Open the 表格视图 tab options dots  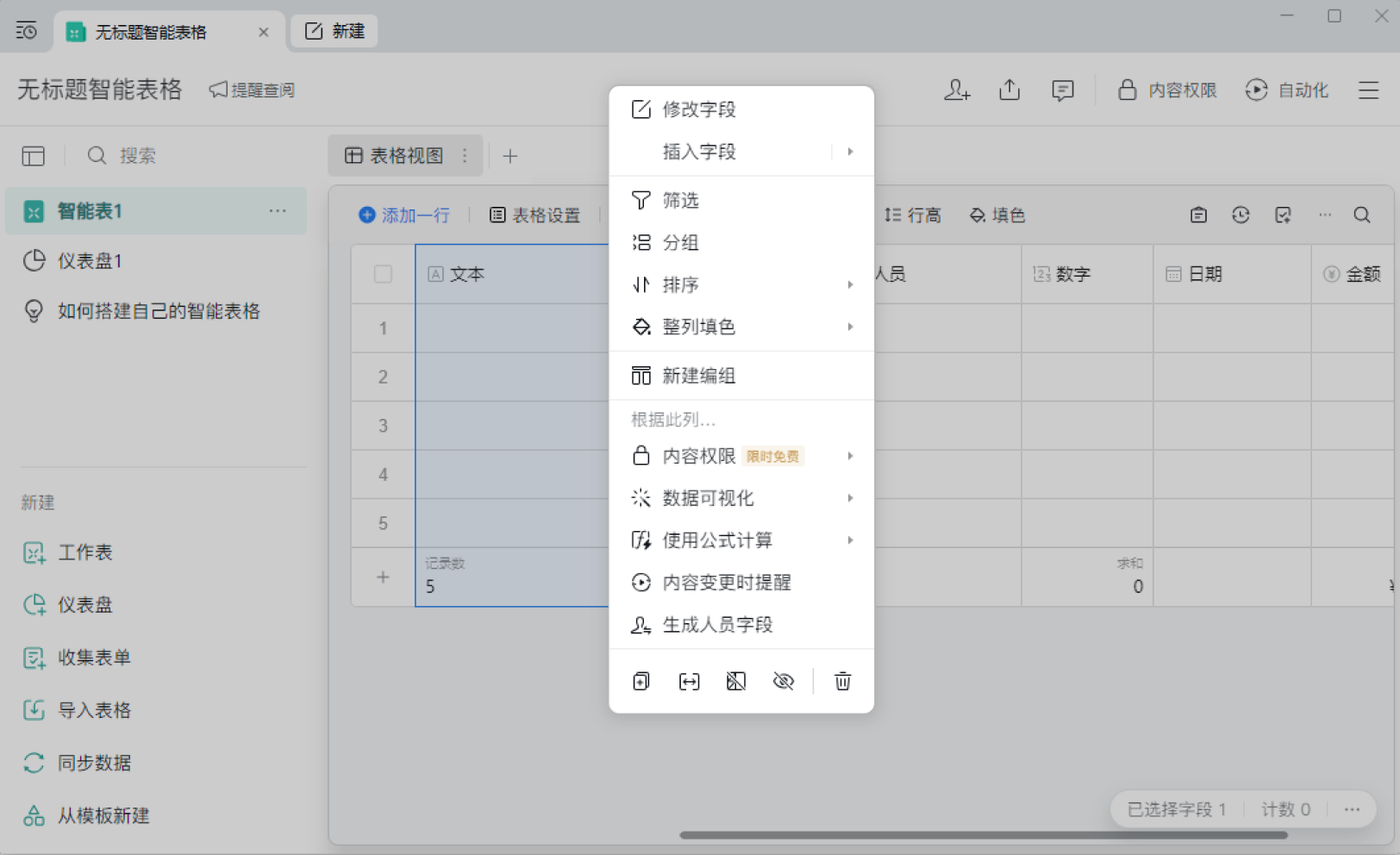(x=465, y=155)
